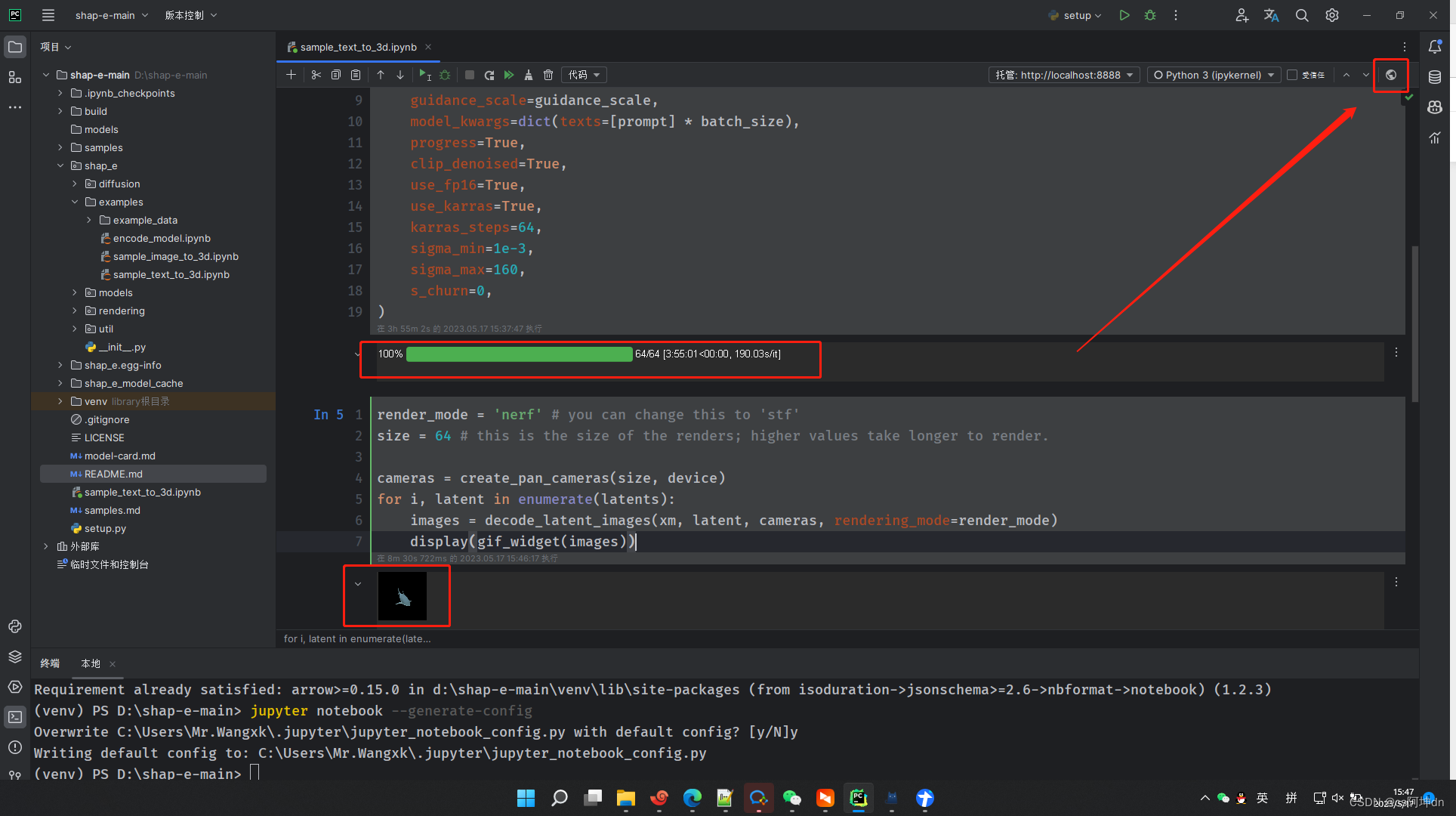
Task: Open the AI Assistant panel
Action: pyautogui.click(x=1435, y=107)
